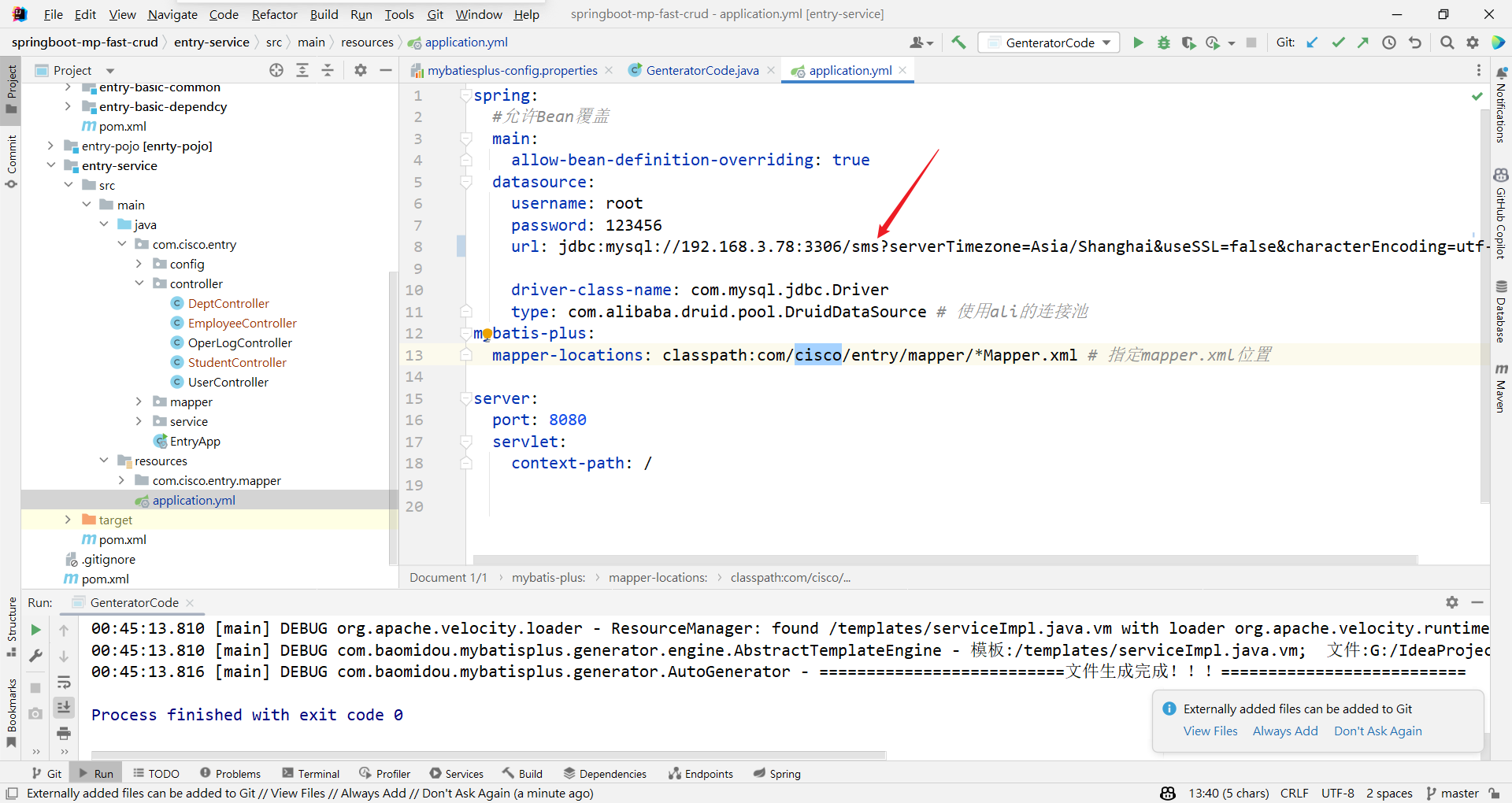Change UTF-8 encoding in status bar

(x=1337, y=793)
